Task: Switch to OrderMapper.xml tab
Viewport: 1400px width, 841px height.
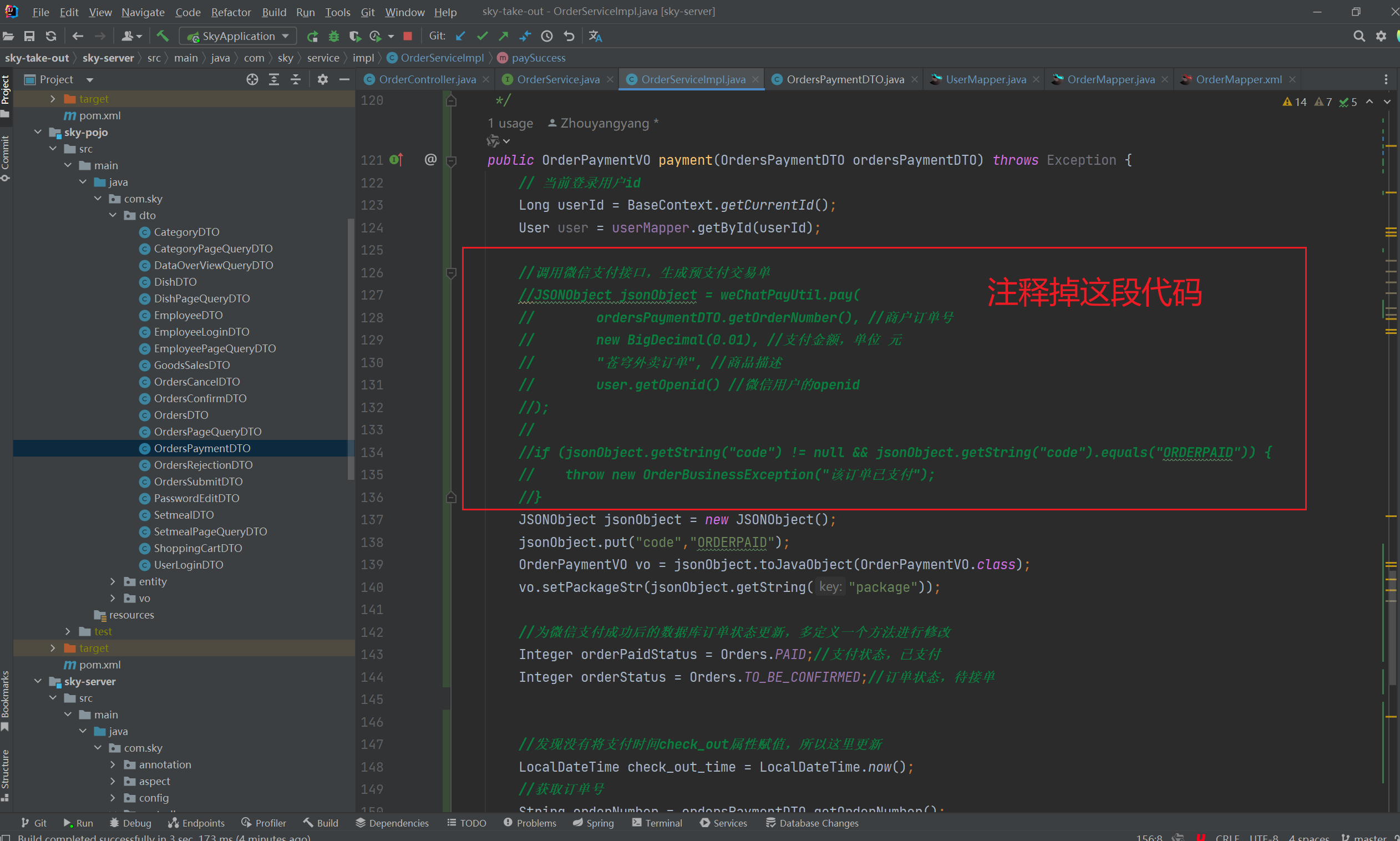Action: point(1238,79)
